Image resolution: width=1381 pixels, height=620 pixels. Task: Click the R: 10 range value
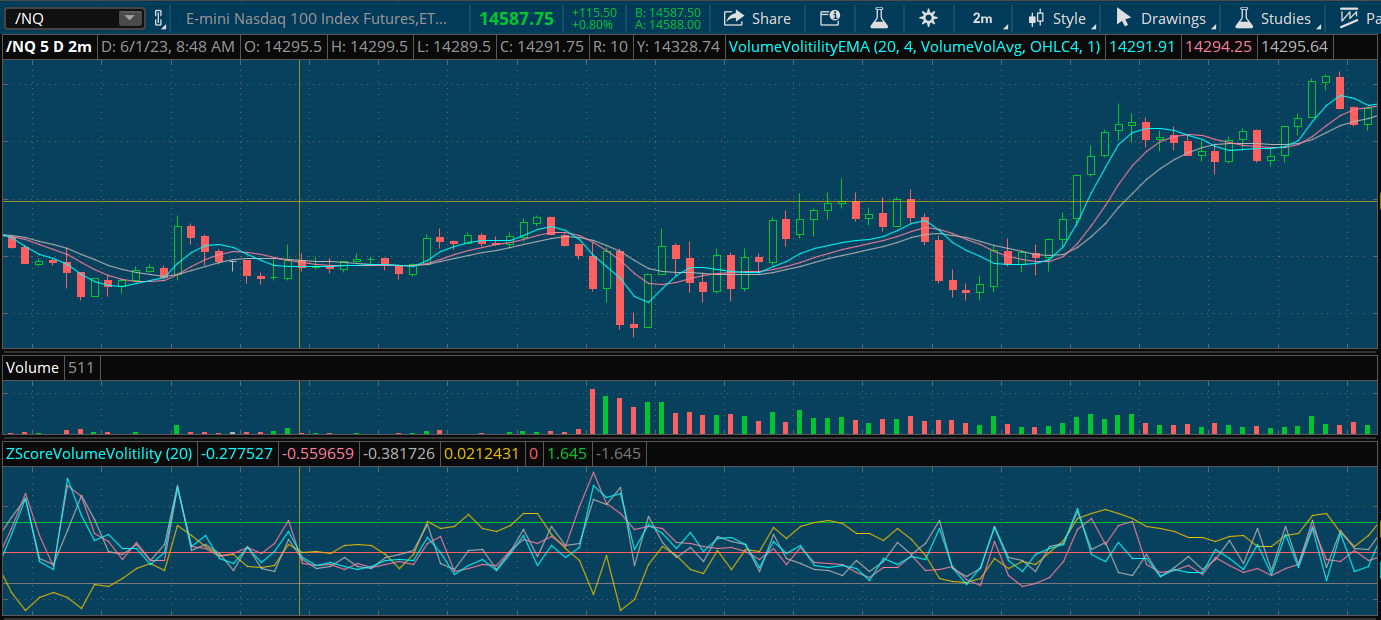[610, 47]
